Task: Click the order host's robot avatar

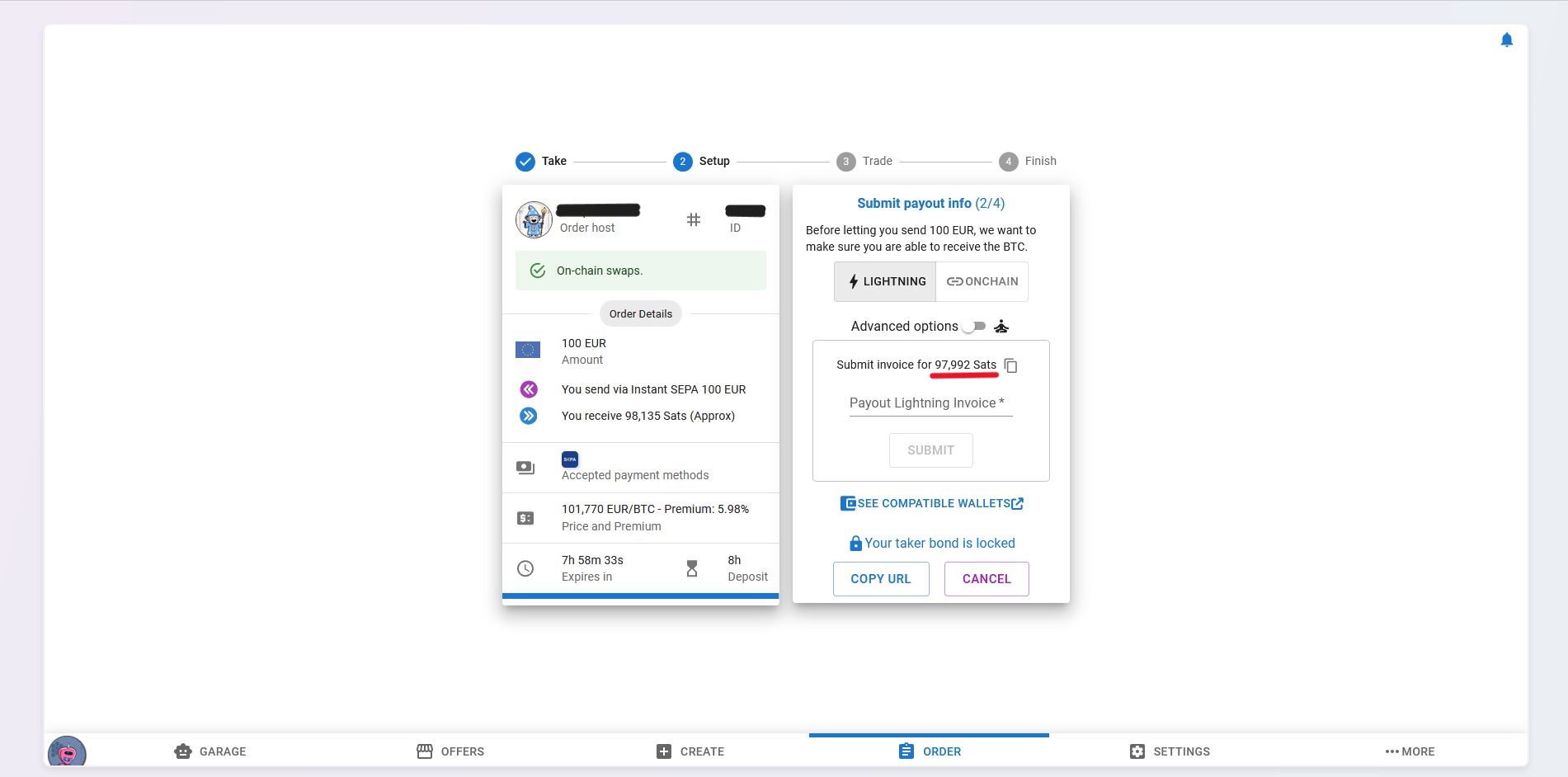Action: [534, 219]
